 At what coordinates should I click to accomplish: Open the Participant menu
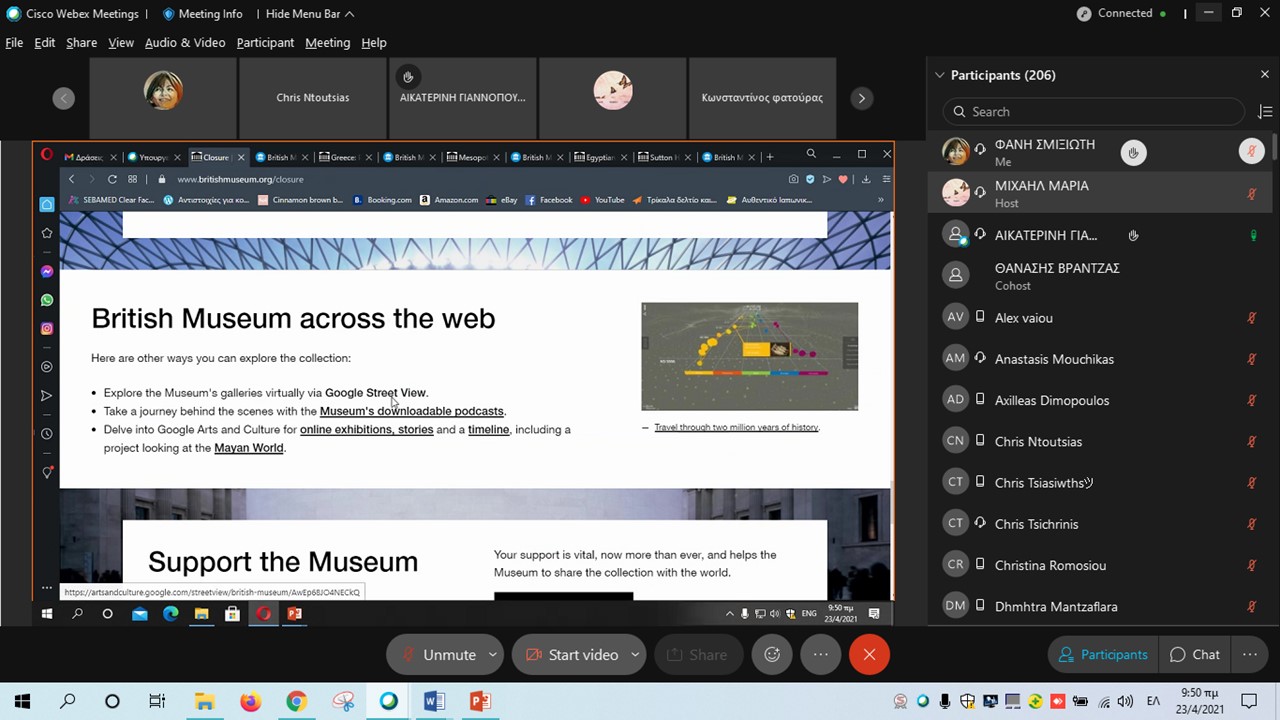[x=265, y=43]
